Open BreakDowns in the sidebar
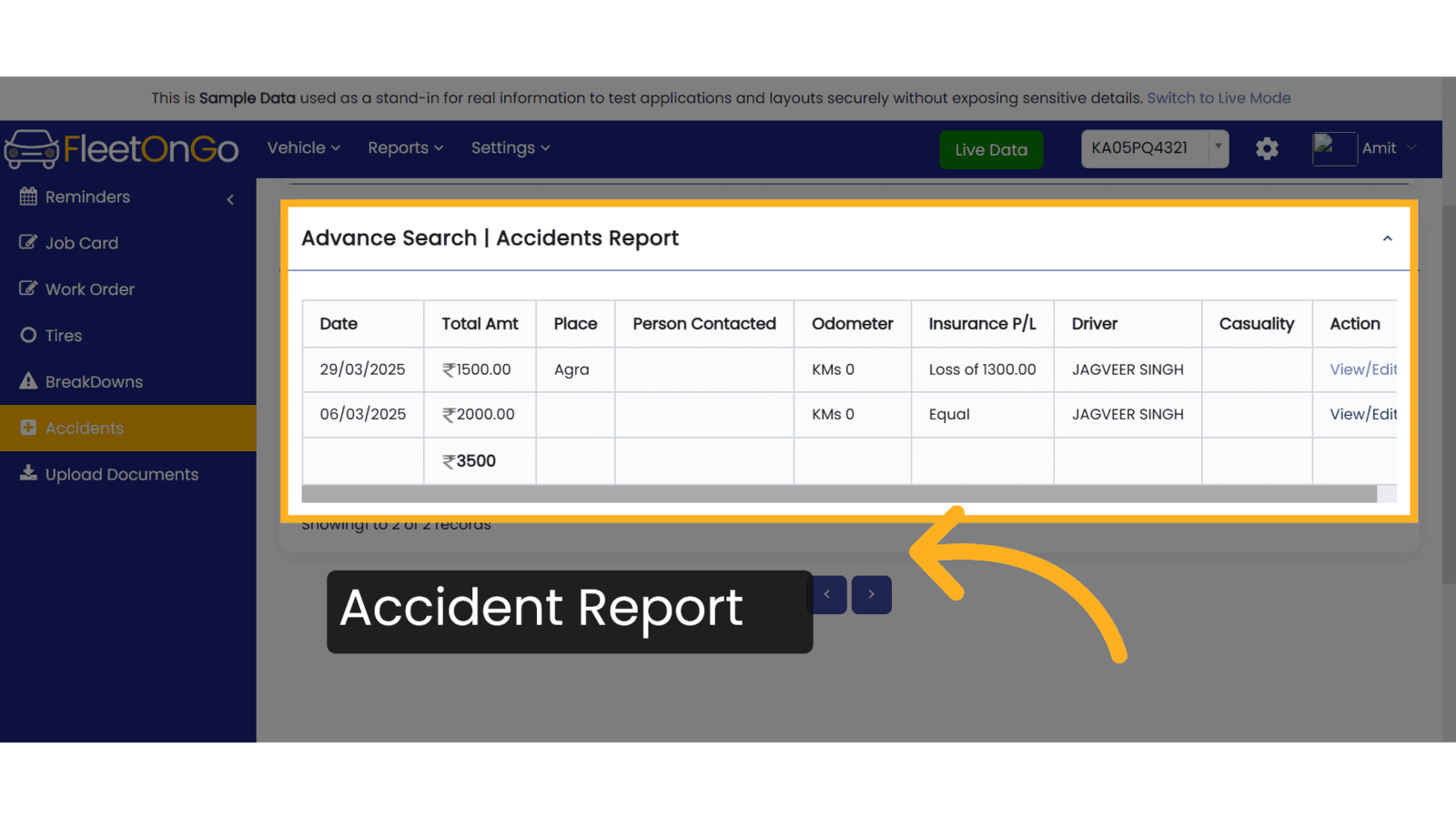 pos(127,382)
